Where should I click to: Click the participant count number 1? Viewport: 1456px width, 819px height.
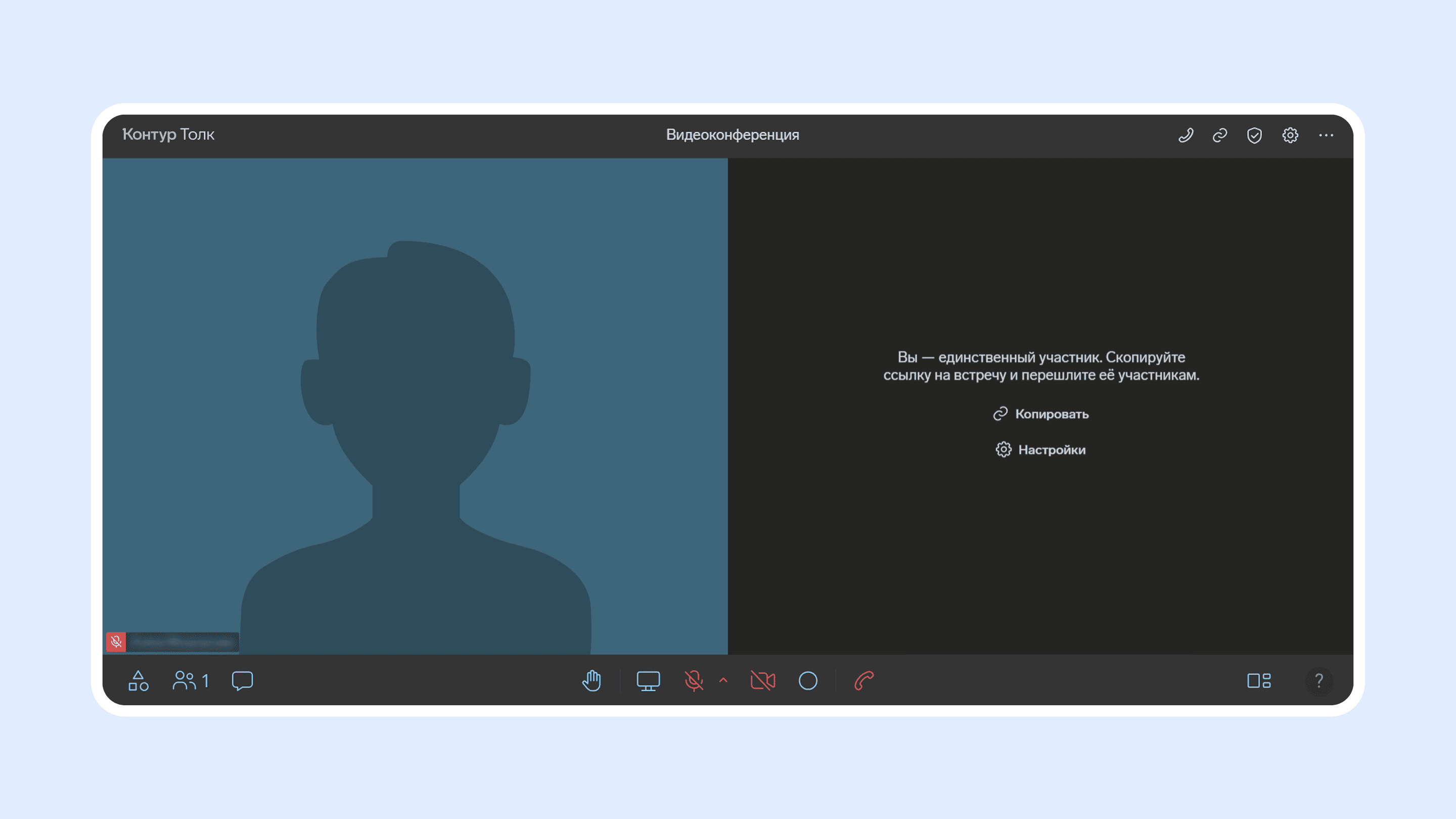pos(205,680)
